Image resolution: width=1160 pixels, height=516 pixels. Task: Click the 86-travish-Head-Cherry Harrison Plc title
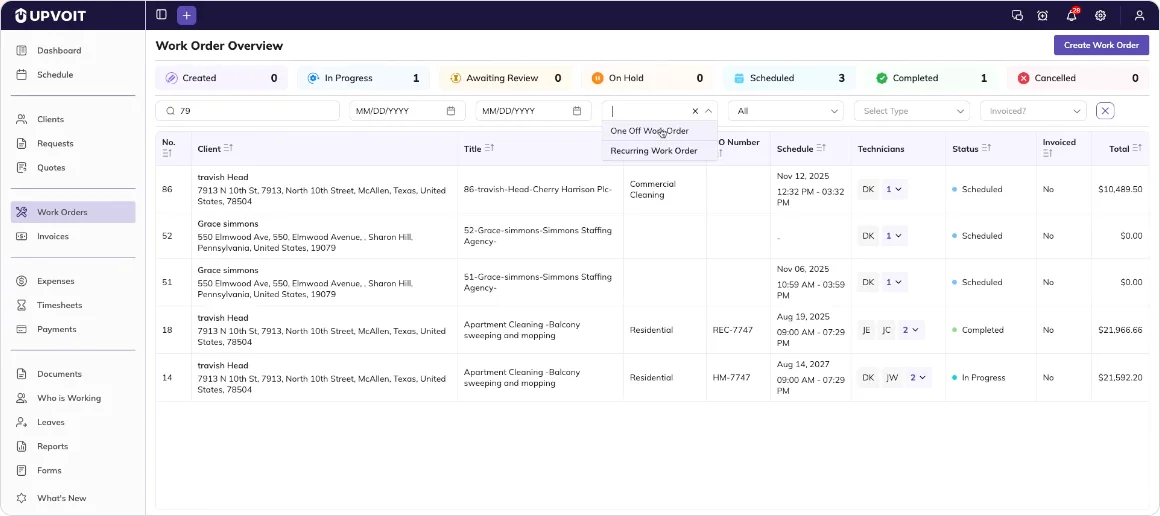(x=538, y=190)
